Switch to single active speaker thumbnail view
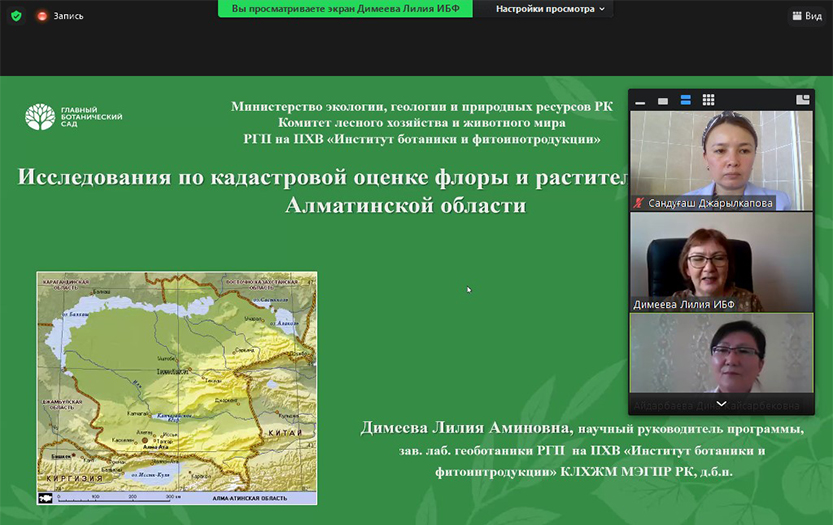 tap(662, 100)
